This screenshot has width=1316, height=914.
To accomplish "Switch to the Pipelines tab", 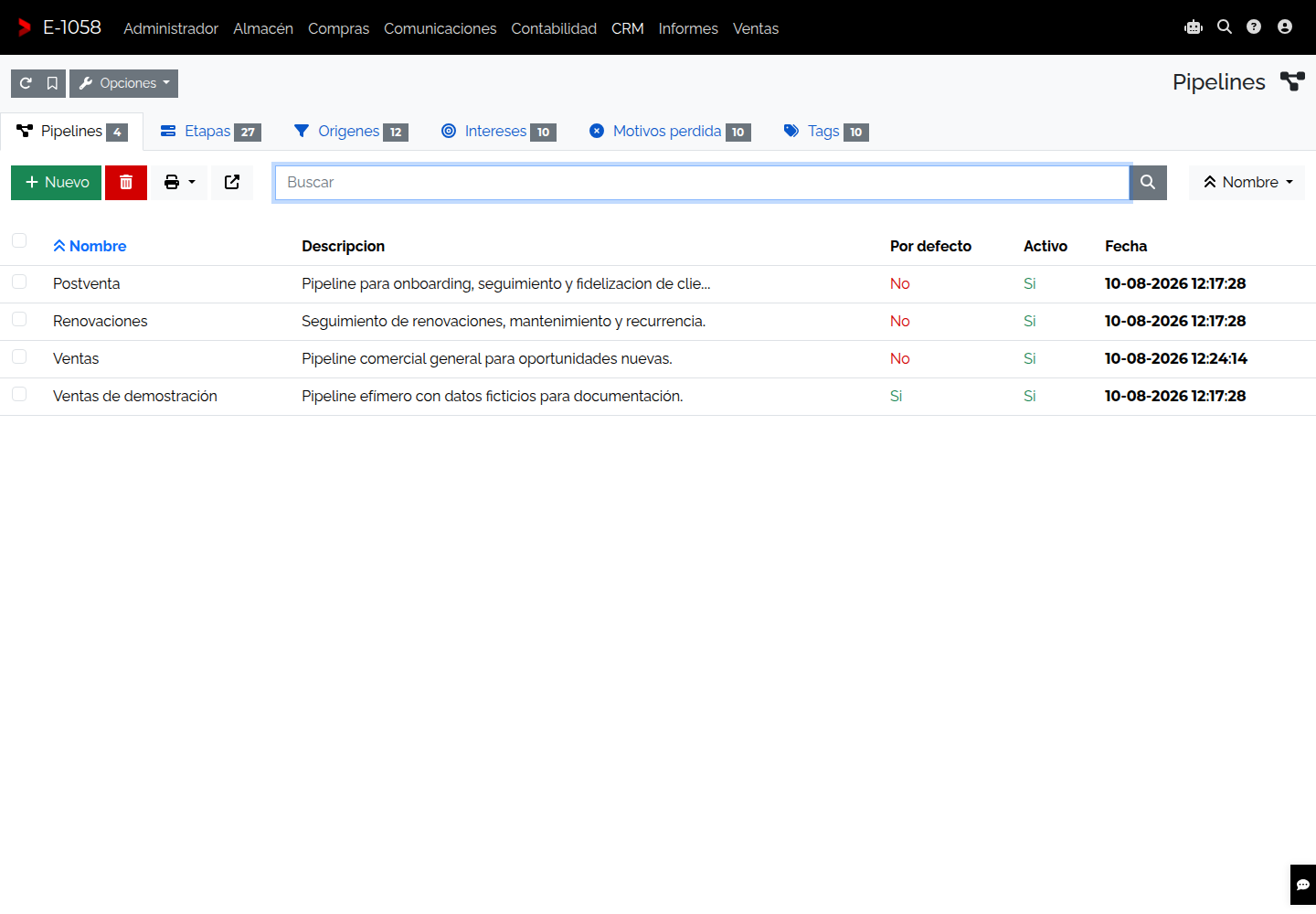I will point(71,132).
